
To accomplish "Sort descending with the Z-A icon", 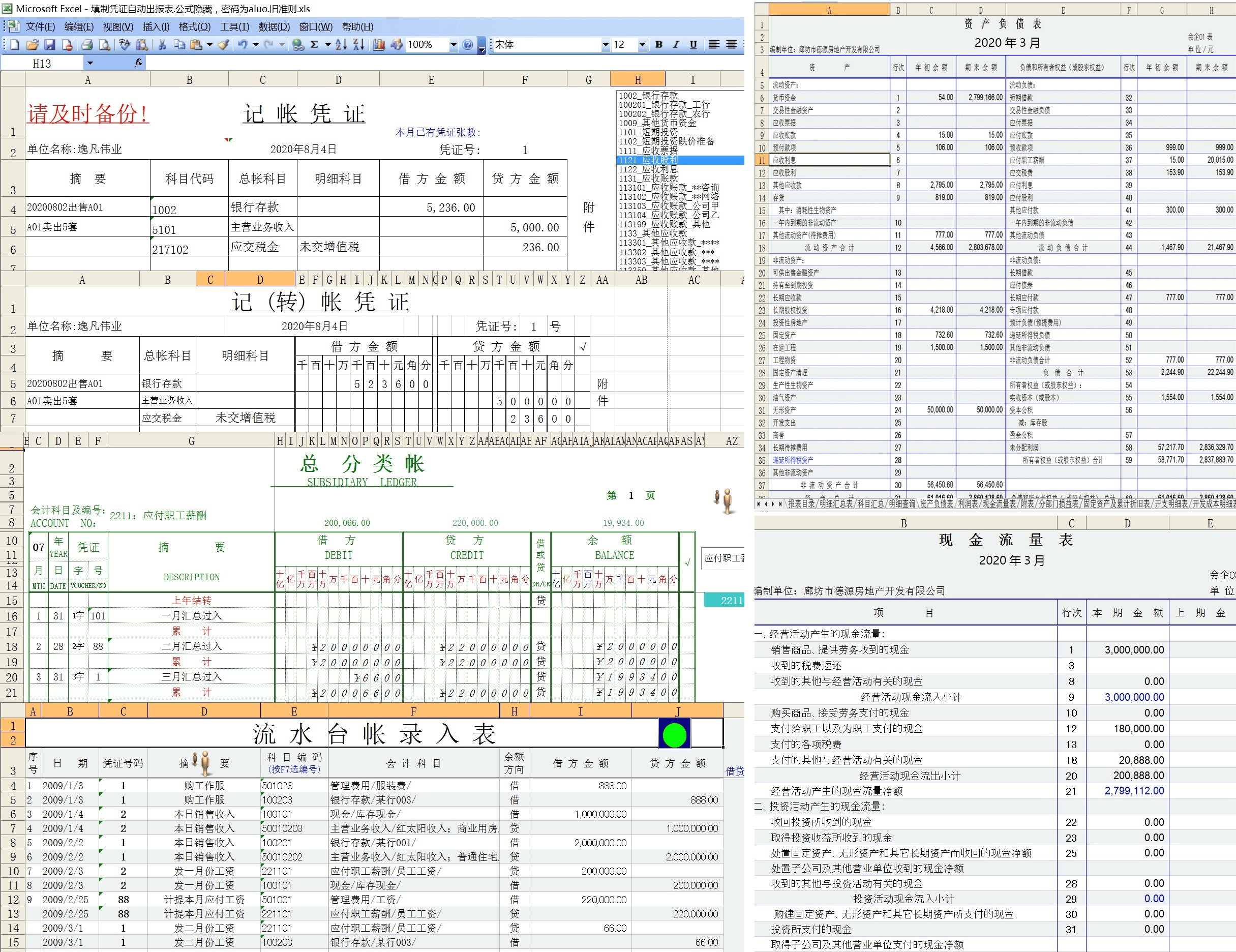I will coord(359,45).
